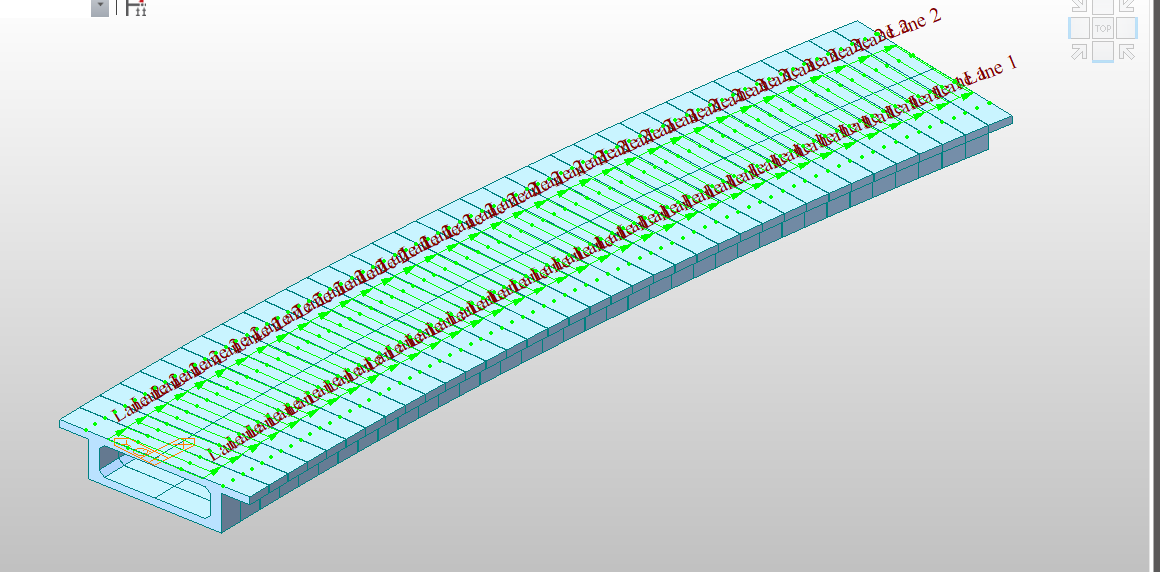Select the orange vehicle load outline on the deck
The image size is (1160, 572).
153,449
